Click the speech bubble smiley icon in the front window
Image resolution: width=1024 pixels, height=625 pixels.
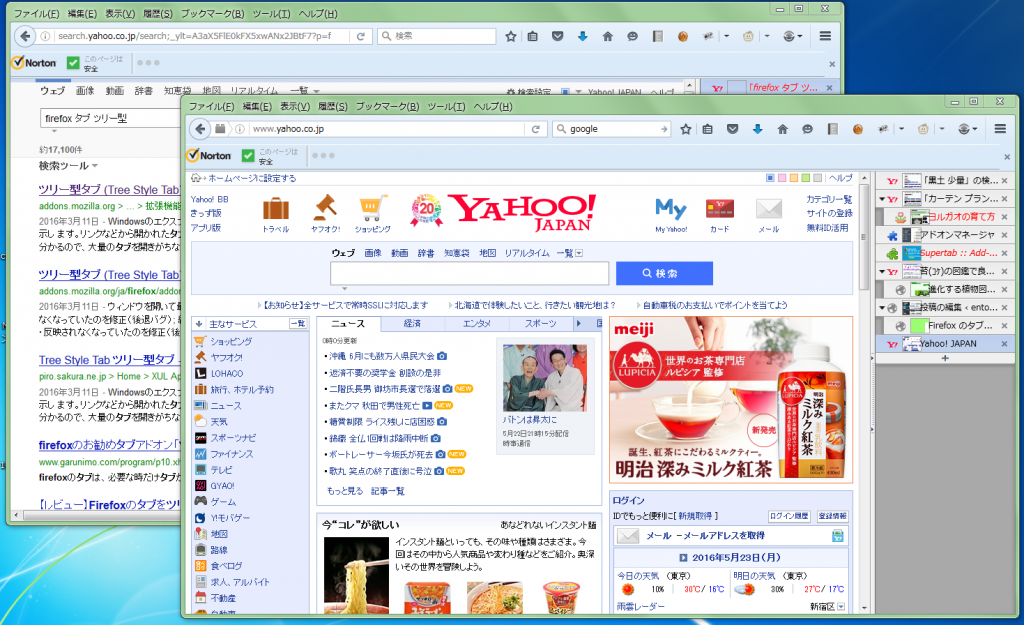pos(807,129)
